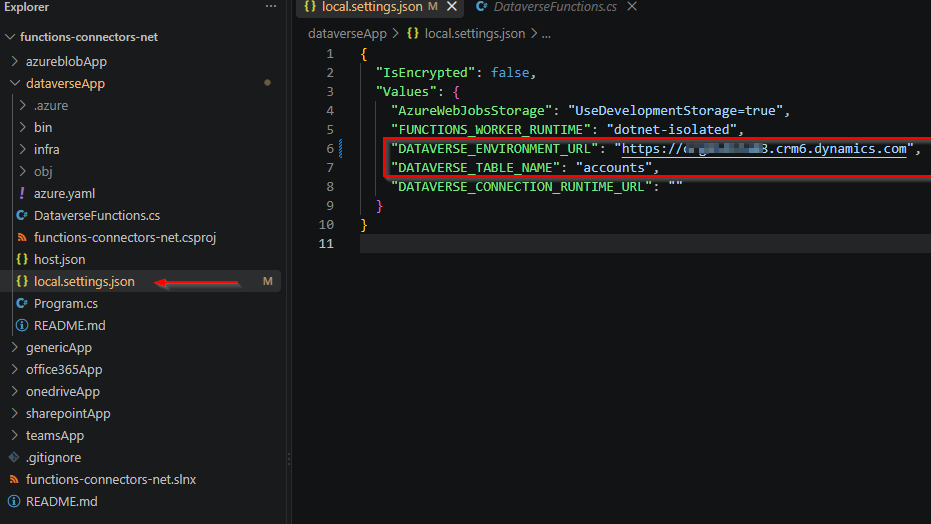Open the .gitignore file

(x=53, y=458)
